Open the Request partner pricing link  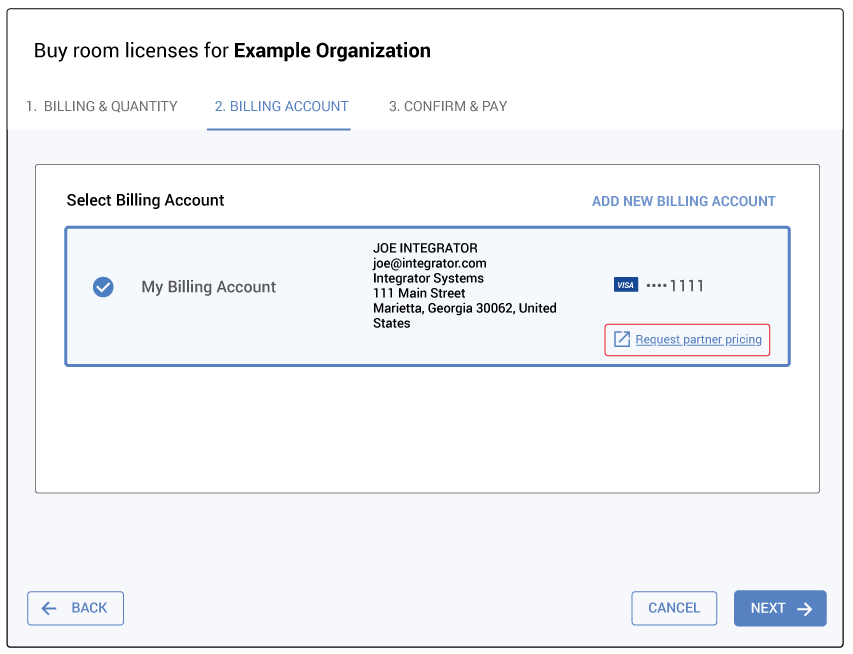point(698,340)
